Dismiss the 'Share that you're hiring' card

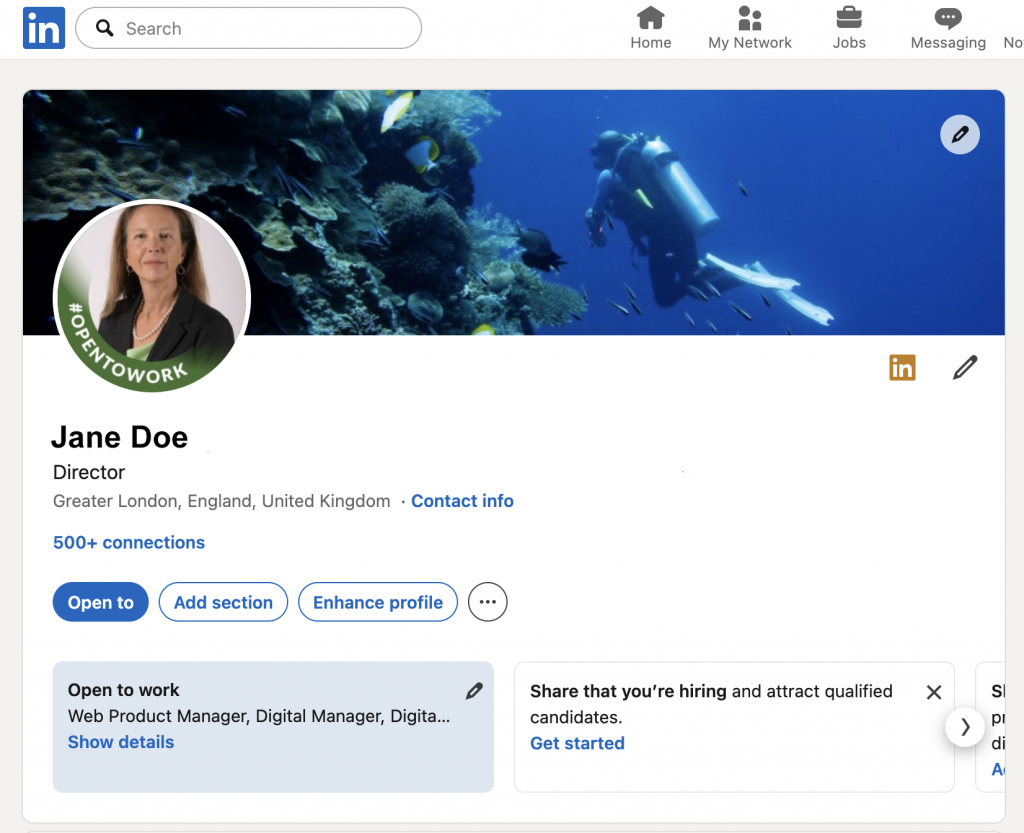point(933,692)
